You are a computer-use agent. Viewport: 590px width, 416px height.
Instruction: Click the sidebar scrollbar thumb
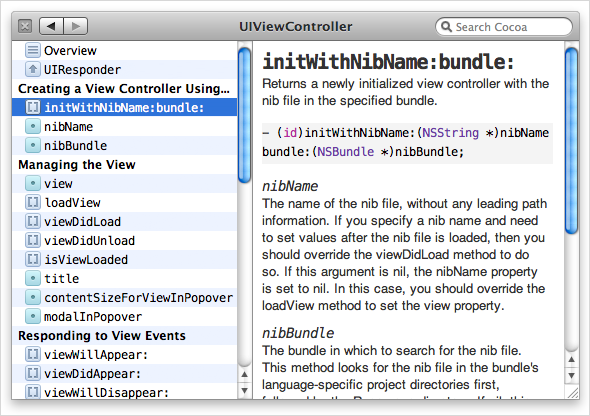245,115
